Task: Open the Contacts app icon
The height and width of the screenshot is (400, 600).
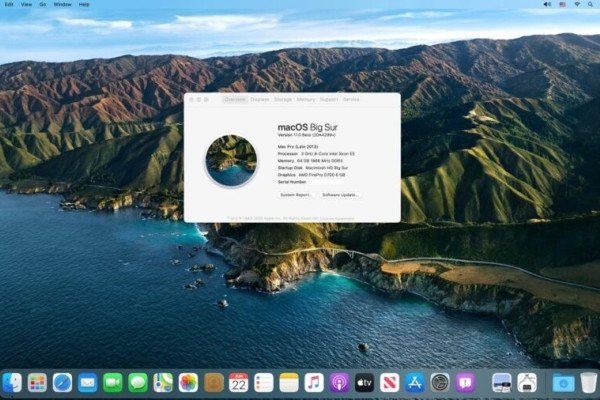Action: [x=214, y=383]
